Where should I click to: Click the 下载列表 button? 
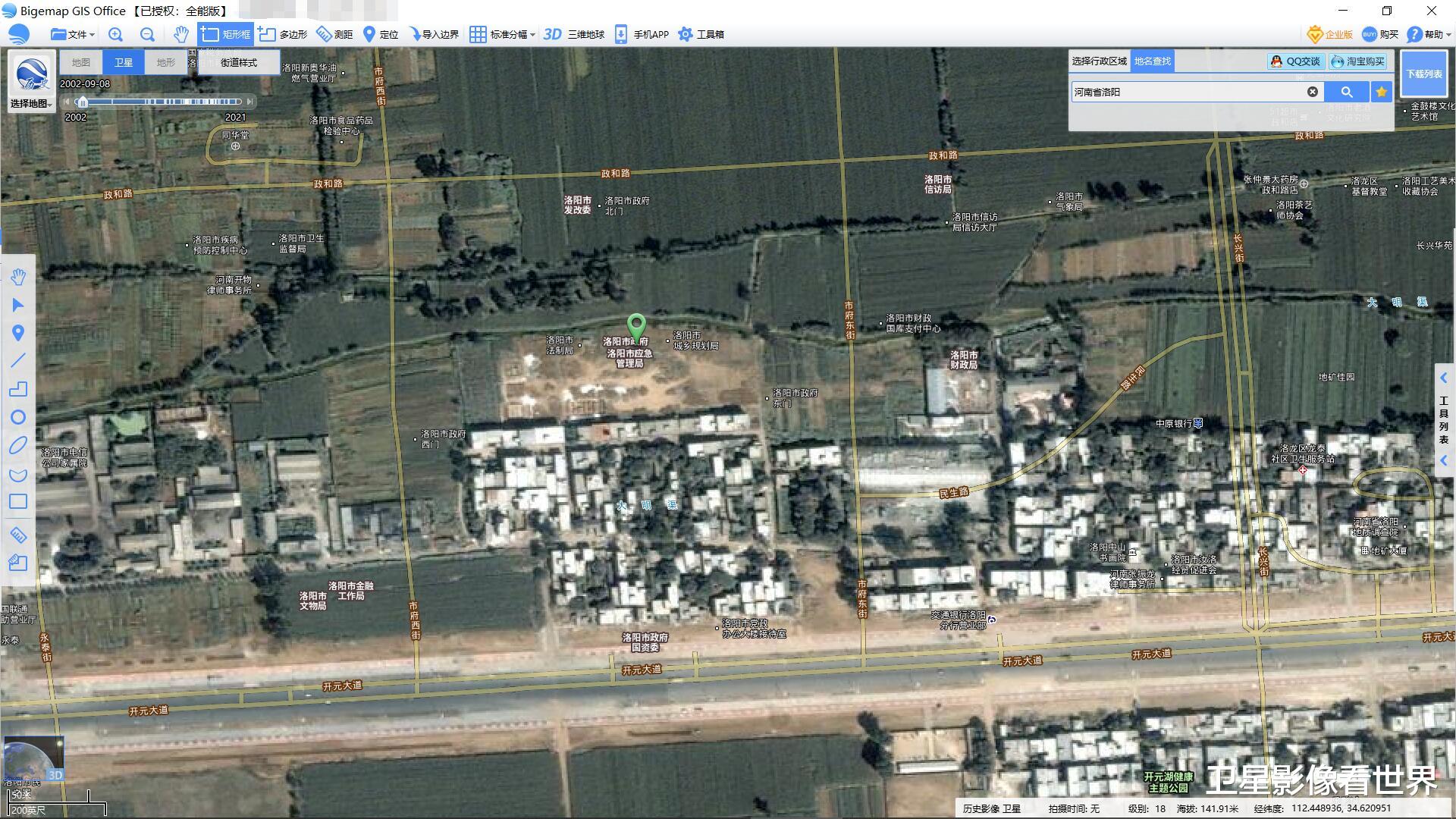pyautogui.click(x=1423, y=74)
